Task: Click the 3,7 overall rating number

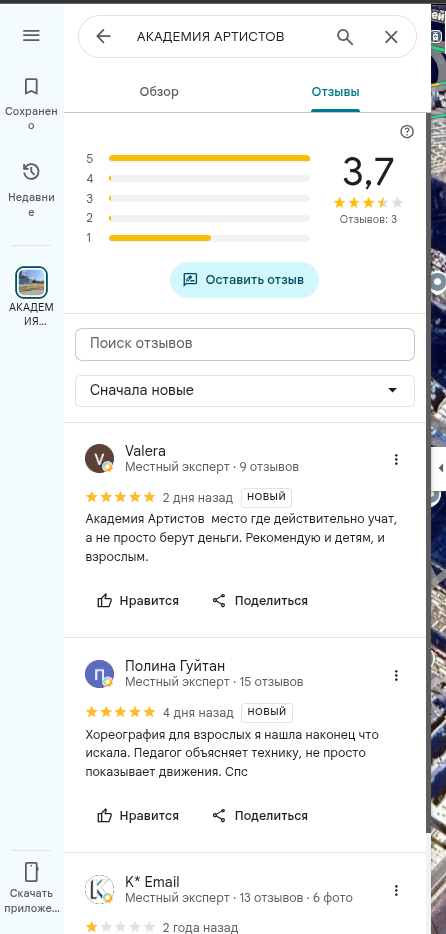Action: tap(368, 172)
